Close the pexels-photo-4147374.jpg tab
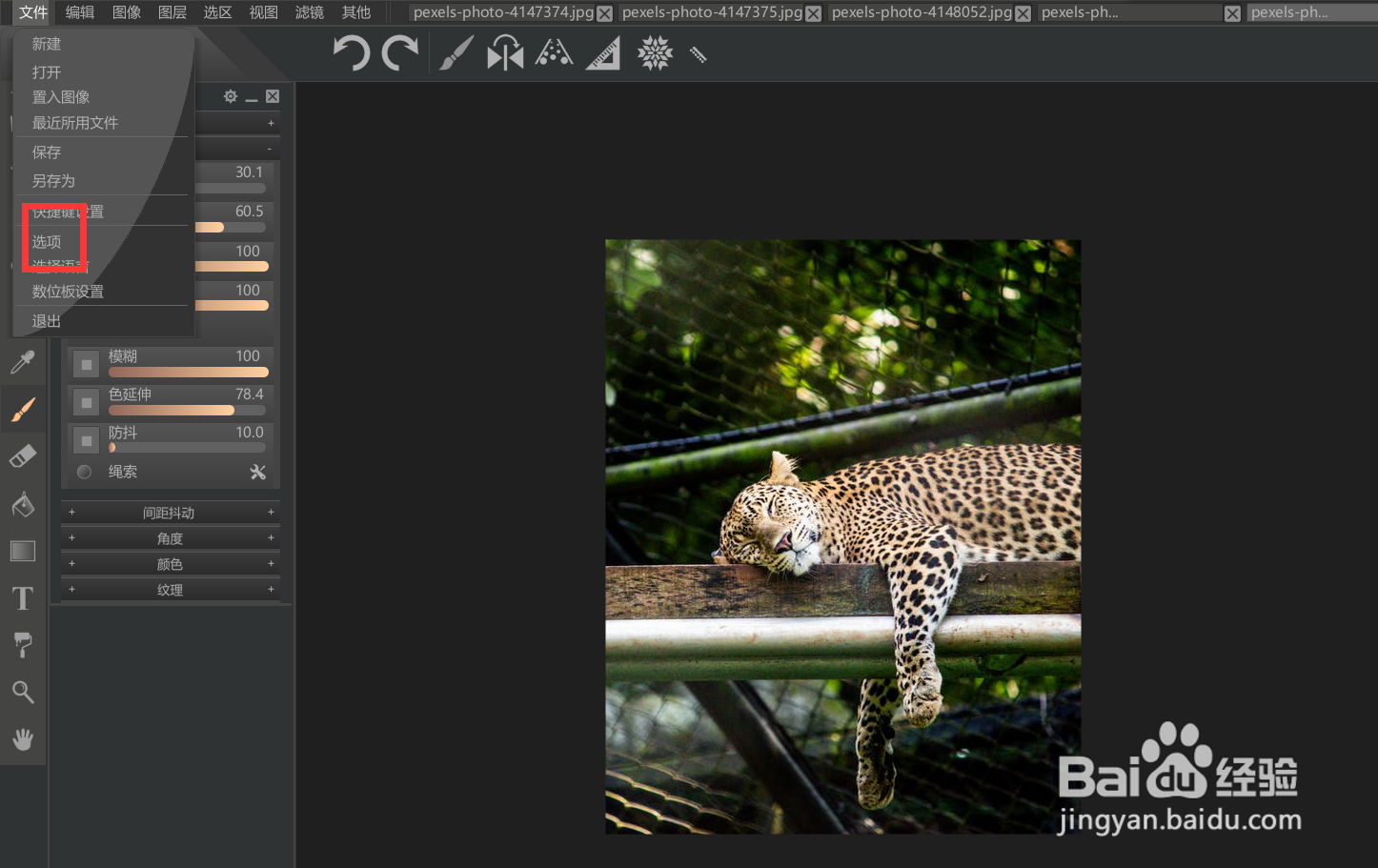The height and width of the screenshot is (868, 1378). (x=604, y=13)
